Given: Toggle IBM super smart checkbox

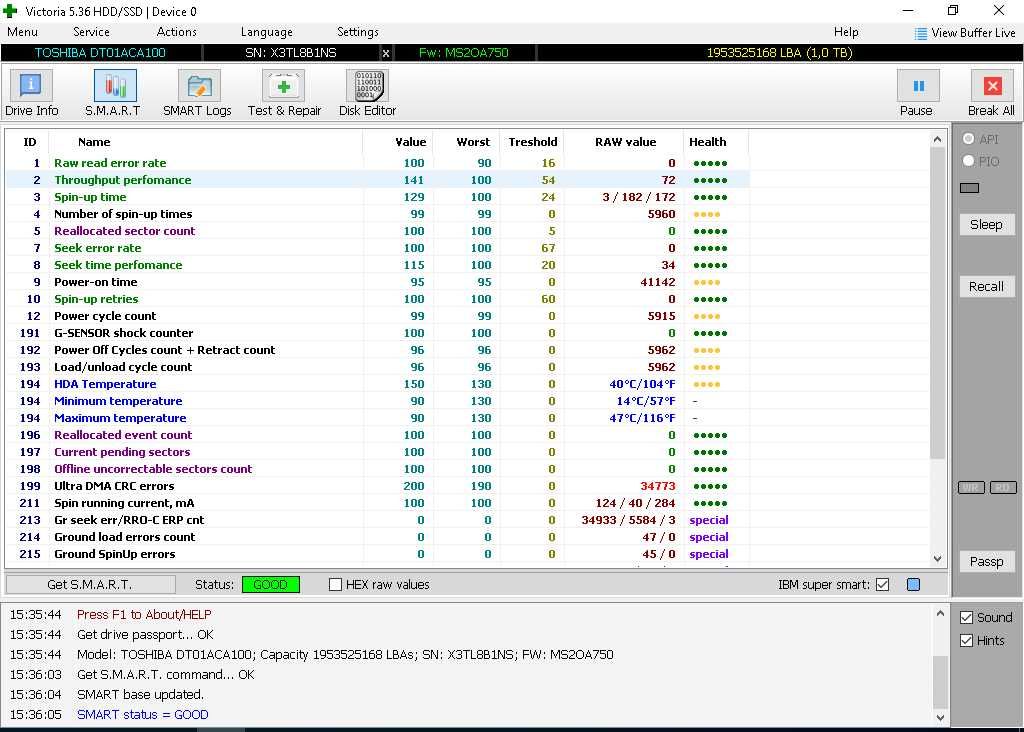Looking at the screenshot, I should 882,584.
